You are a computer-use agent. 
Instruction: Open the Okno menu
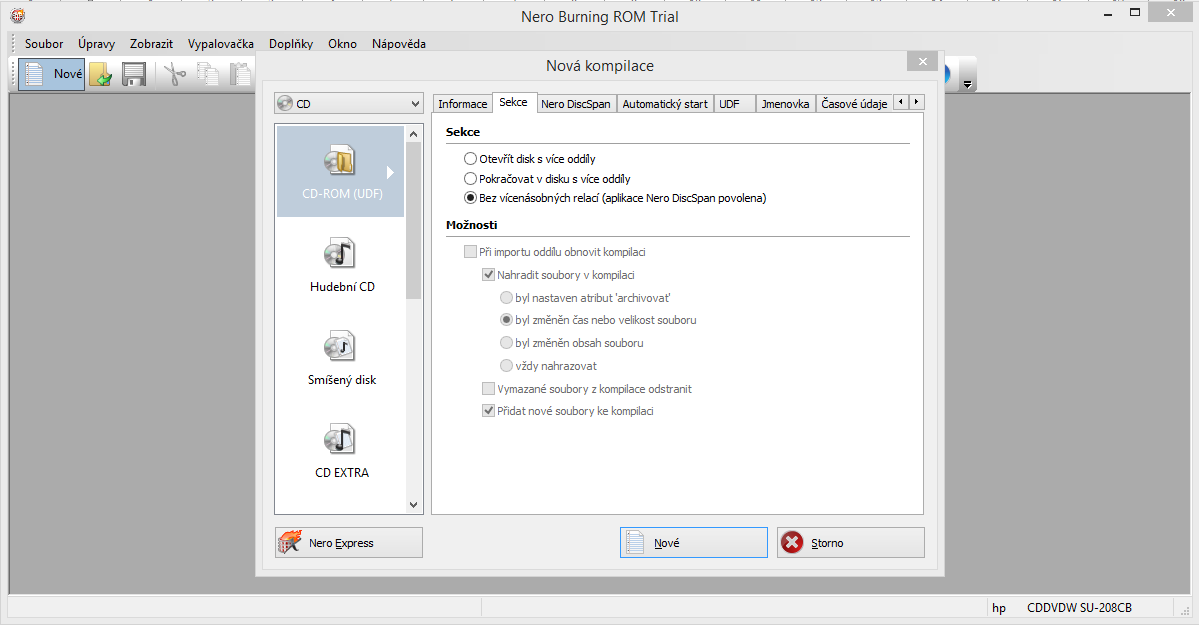coord(343,44)
